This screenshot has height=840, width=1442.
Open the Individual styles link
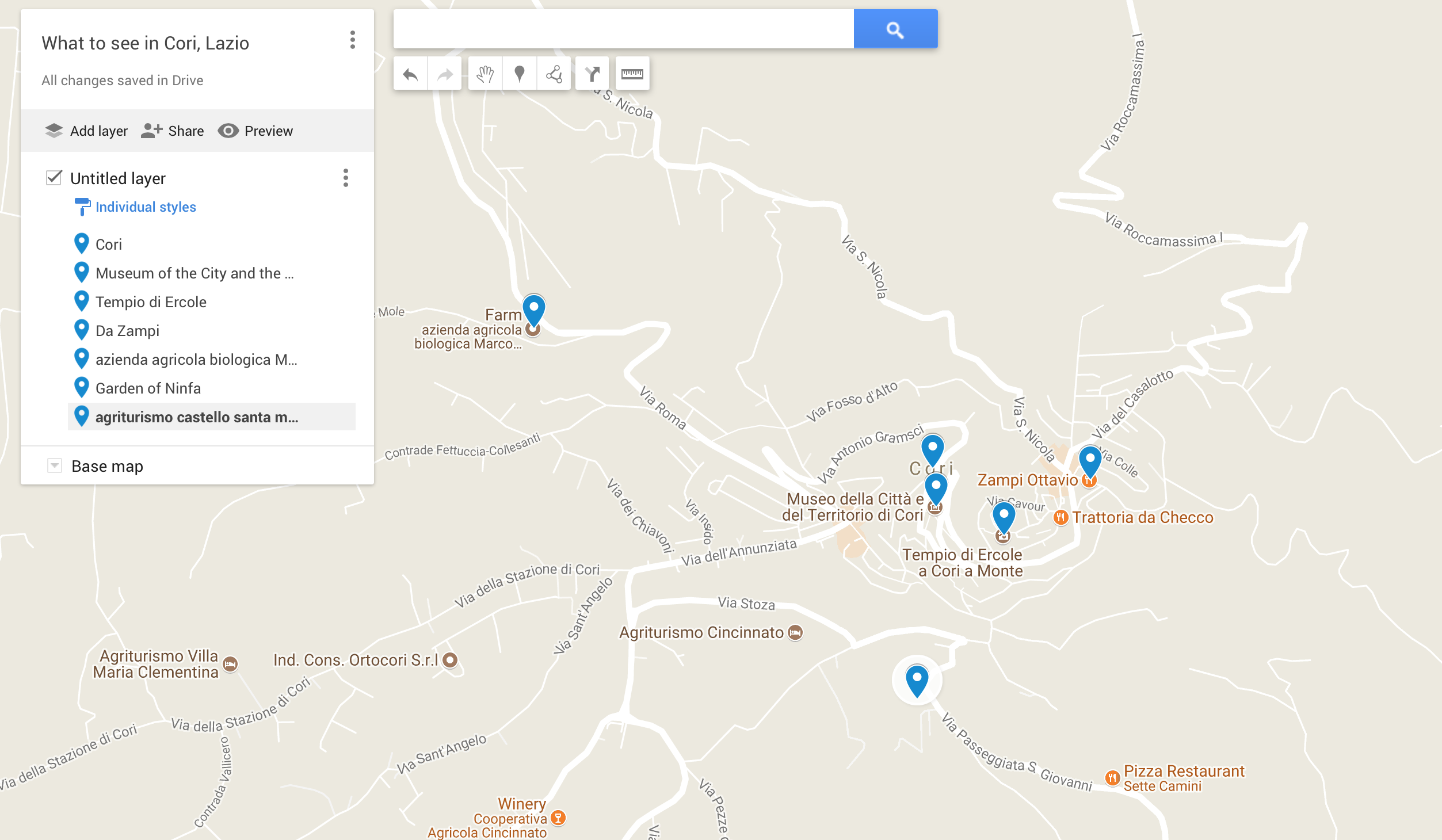pyautogui.click(x=146, y=207)
